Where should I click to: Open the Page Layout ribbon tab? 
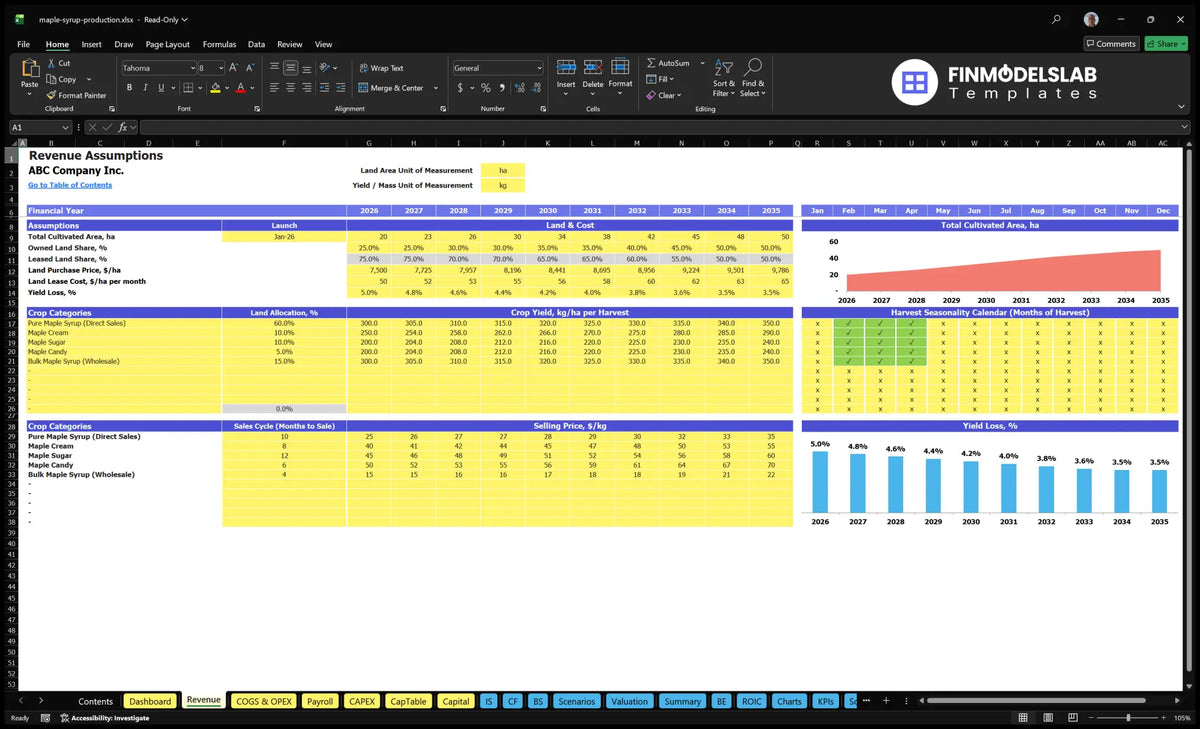[167, 44]
